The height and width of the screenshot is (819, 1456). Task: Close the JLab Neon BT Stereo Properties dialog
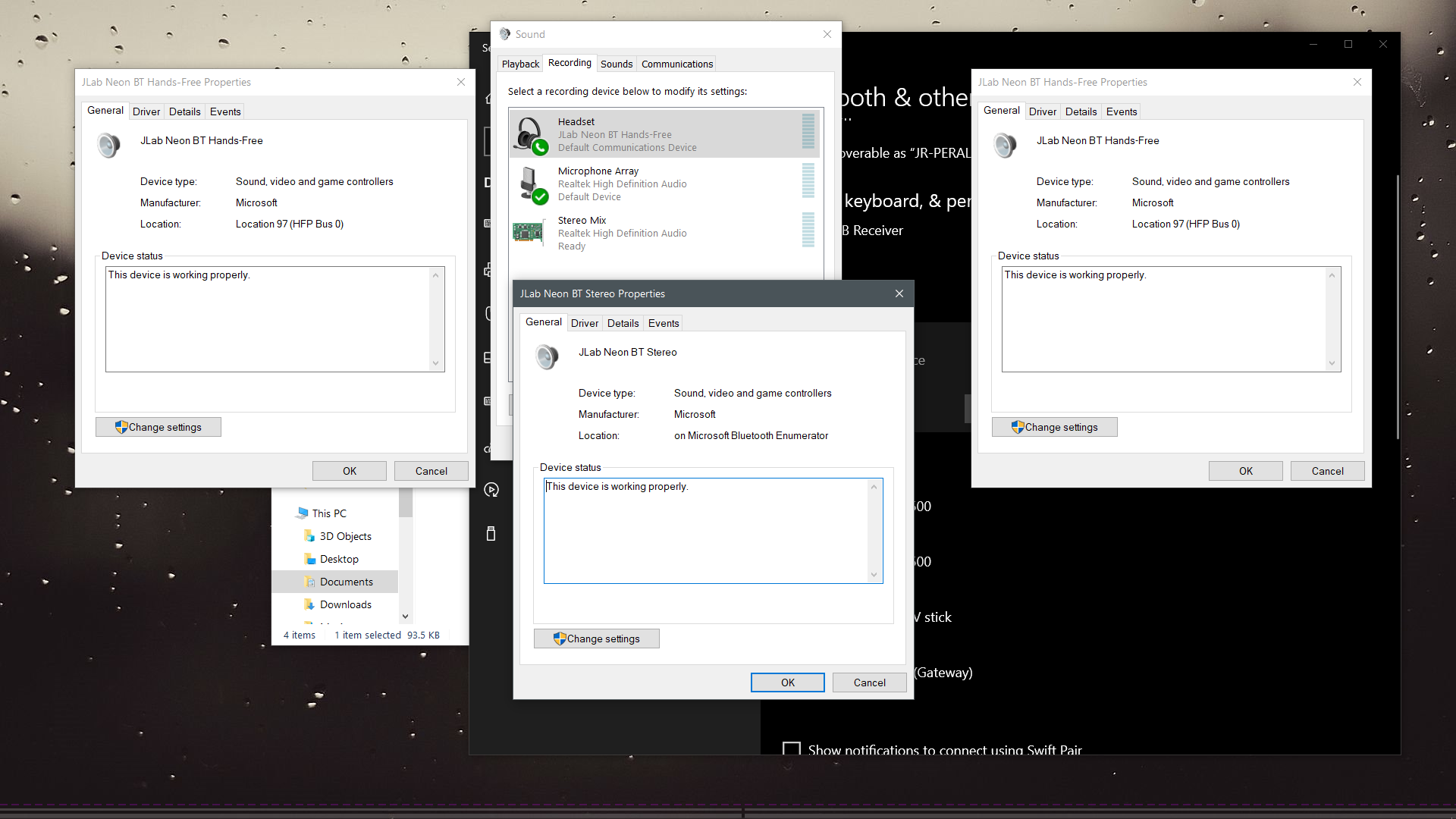[x=899, y=293]
